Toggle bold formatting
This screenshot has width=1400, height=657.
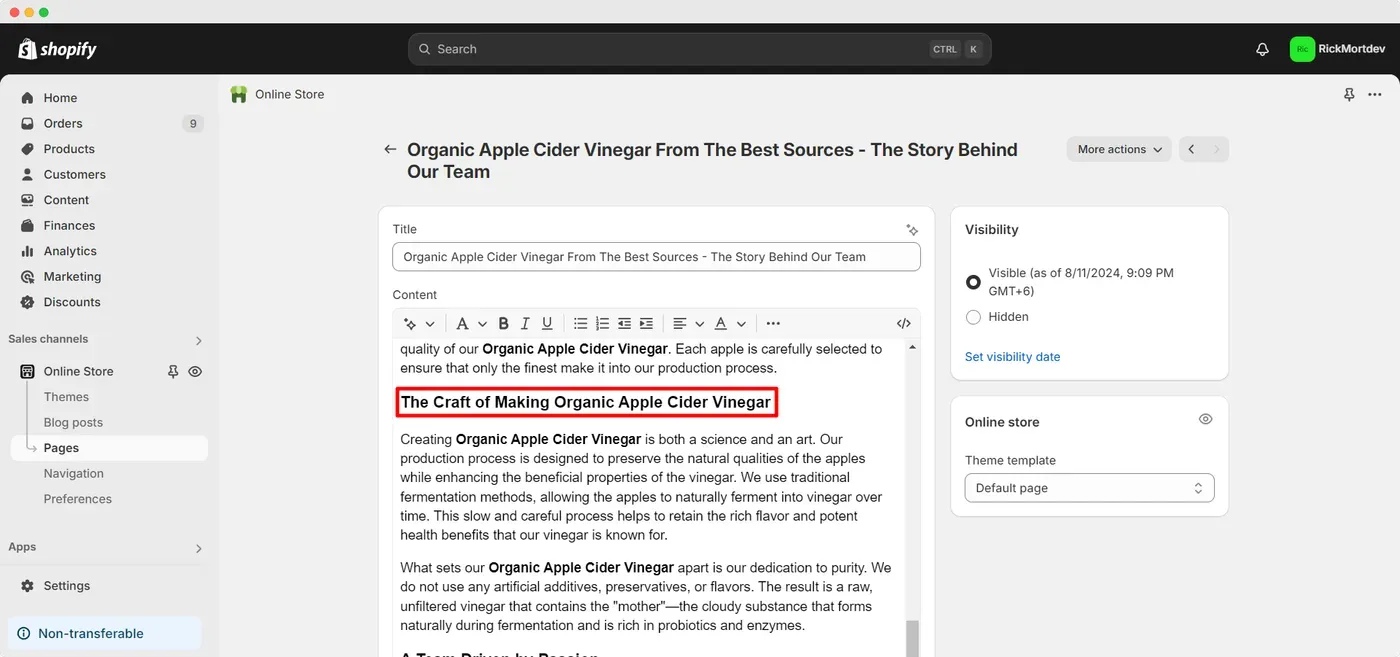503,324
